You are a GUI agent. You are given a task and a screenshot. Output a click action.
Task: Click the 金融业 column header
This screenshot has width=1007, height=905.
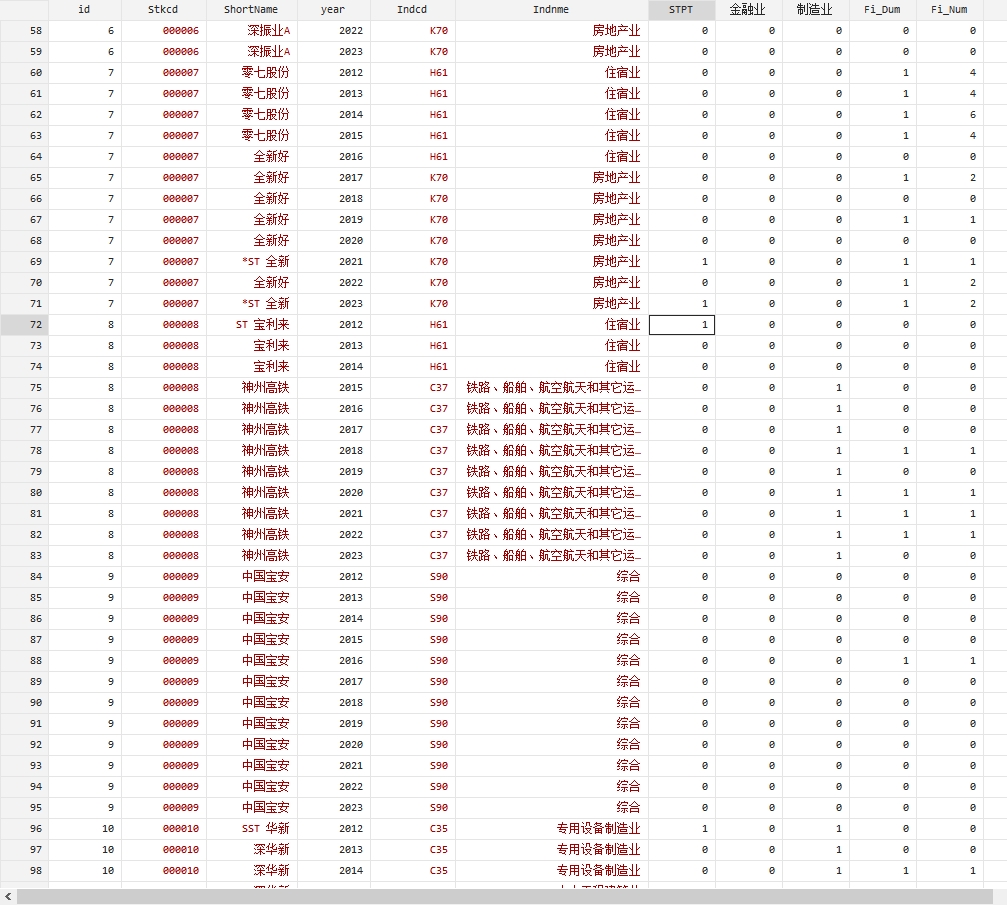pos(748,10)
